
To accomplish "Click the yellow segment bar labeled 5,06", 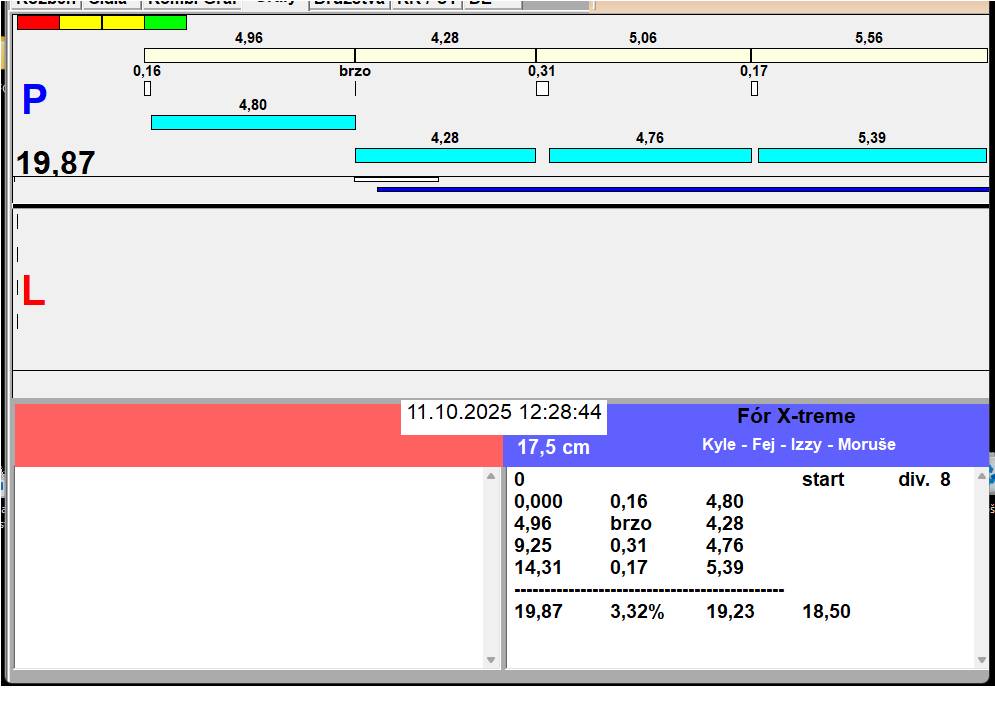I will tap(643, 55).
